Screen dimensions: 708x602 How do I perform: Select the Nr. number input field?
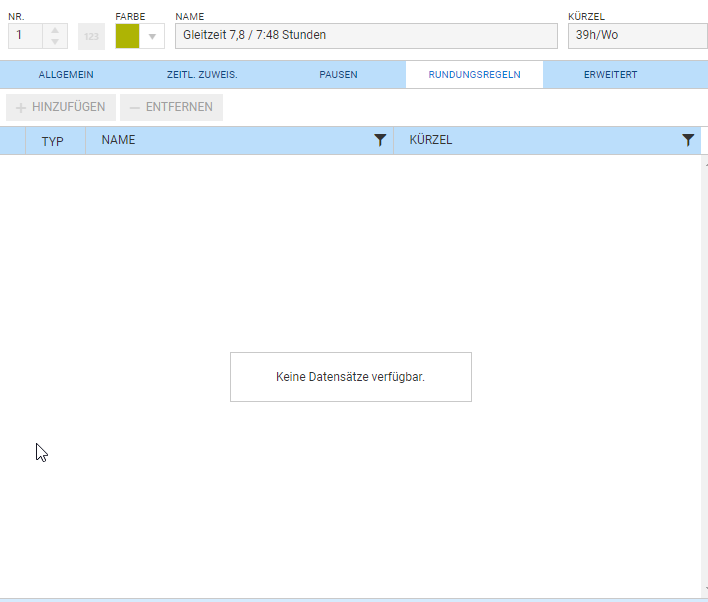(x=26, y=35)
